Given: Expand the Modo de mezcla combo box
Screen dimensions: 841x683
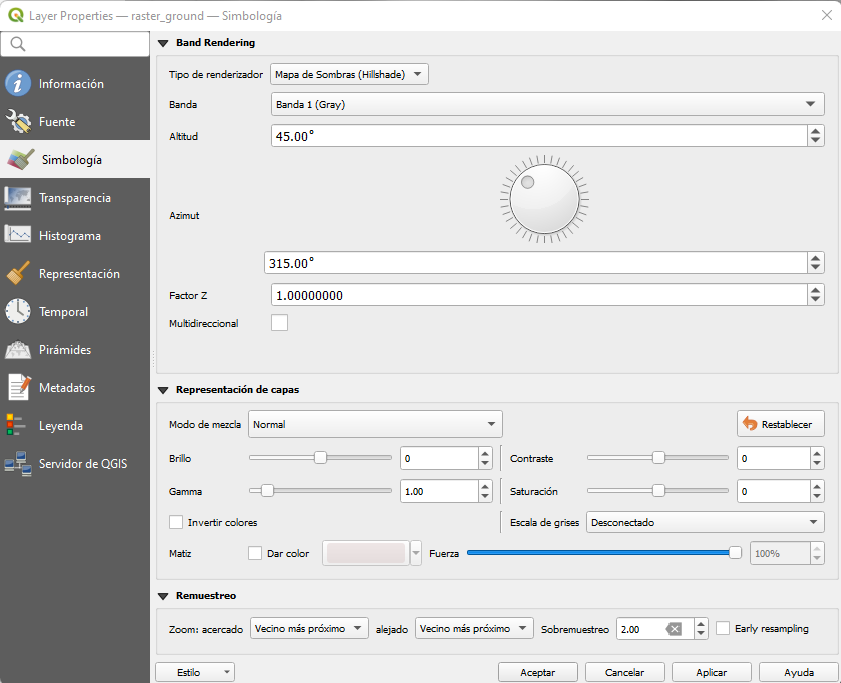Looking at the screenshot, I should click(x=375, y=424).
